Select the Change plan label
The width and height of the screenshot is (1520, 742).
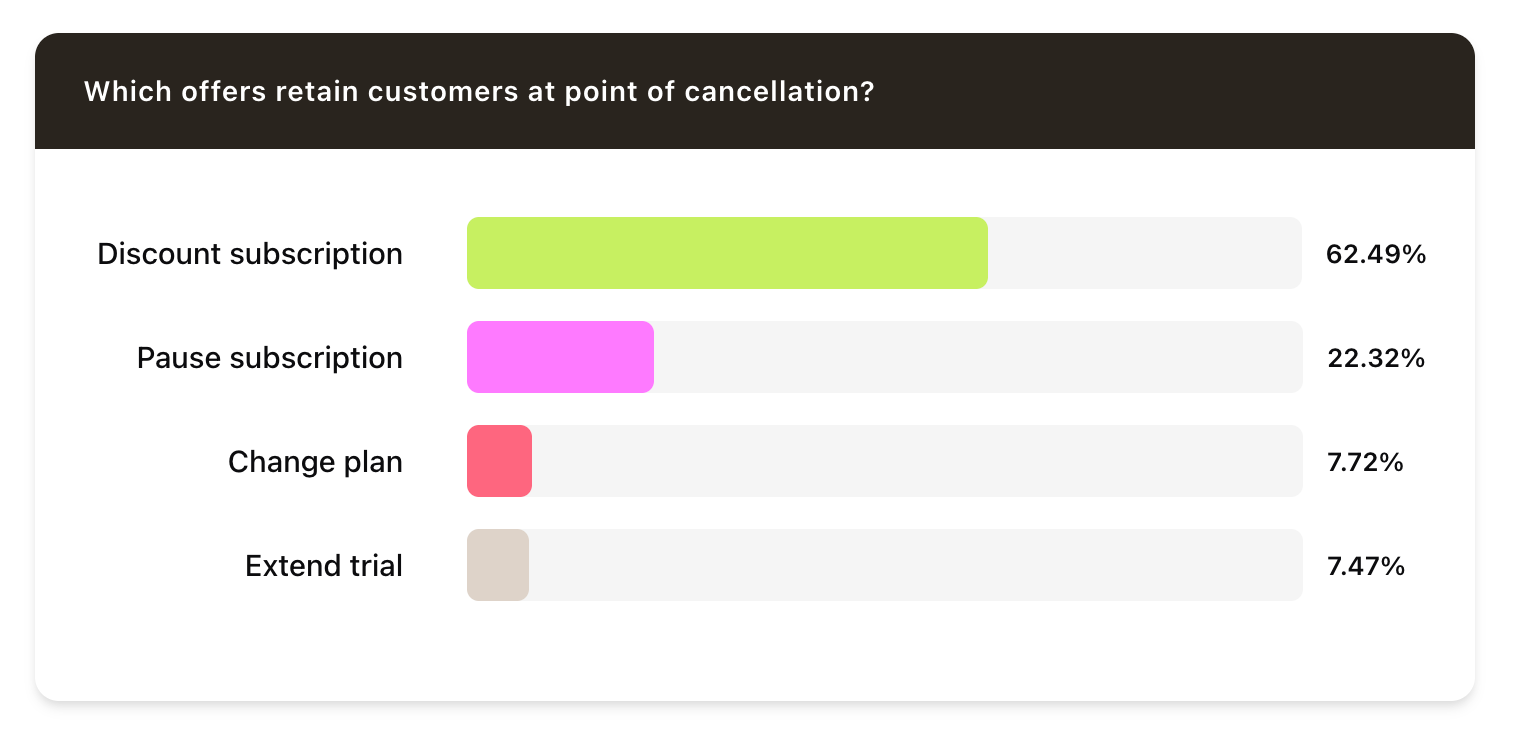coord(315,462)
